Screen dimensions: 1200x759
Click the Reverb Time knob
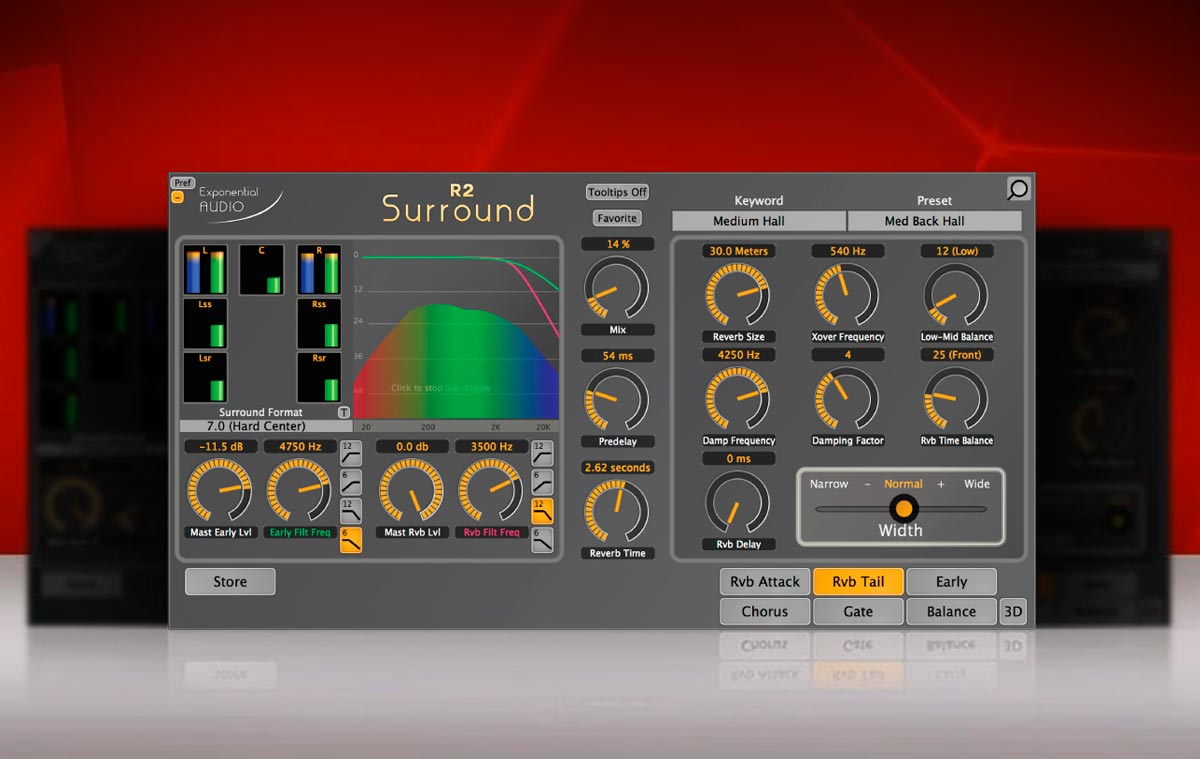(x=616, y=512)
